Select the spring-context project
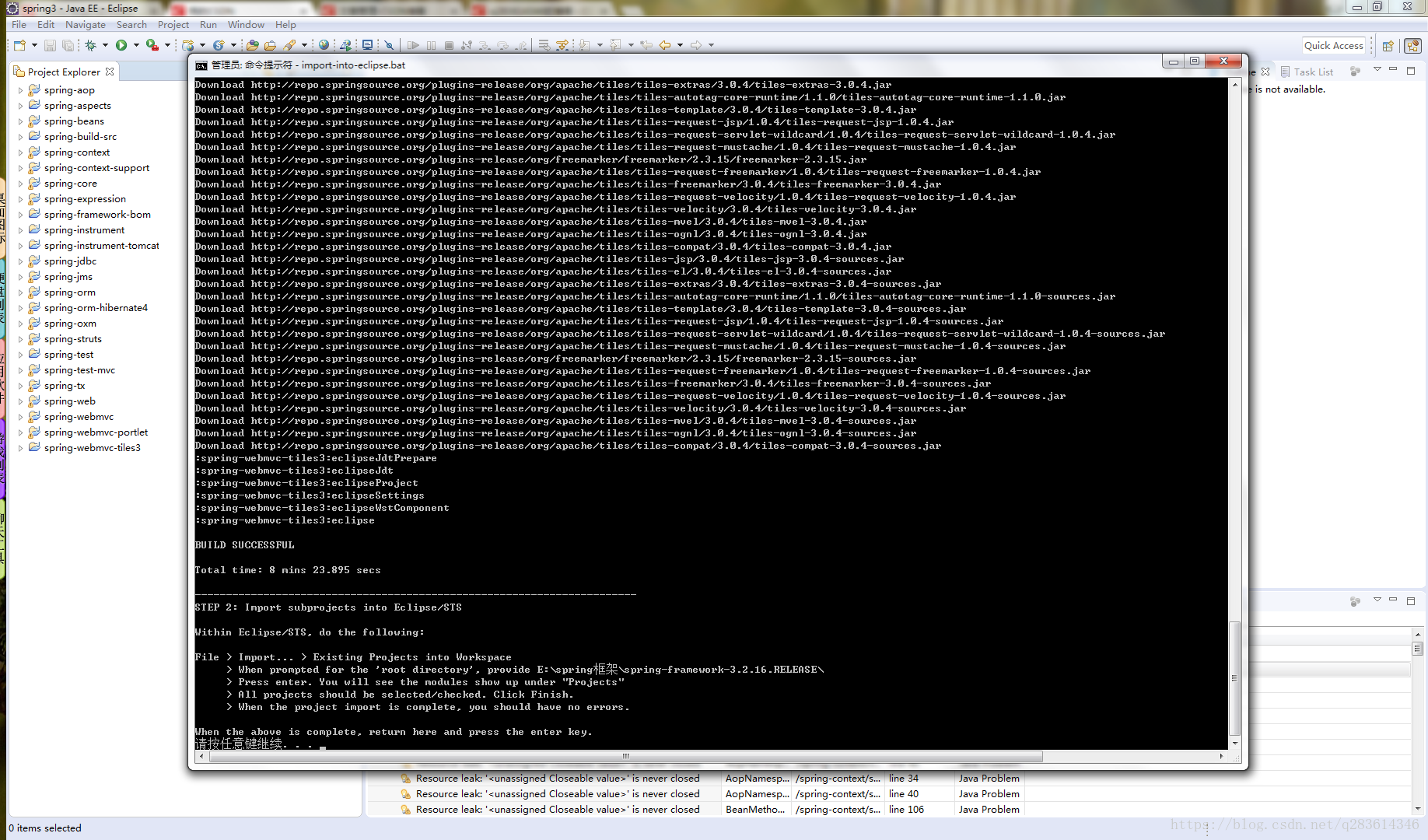 point(77,152)
